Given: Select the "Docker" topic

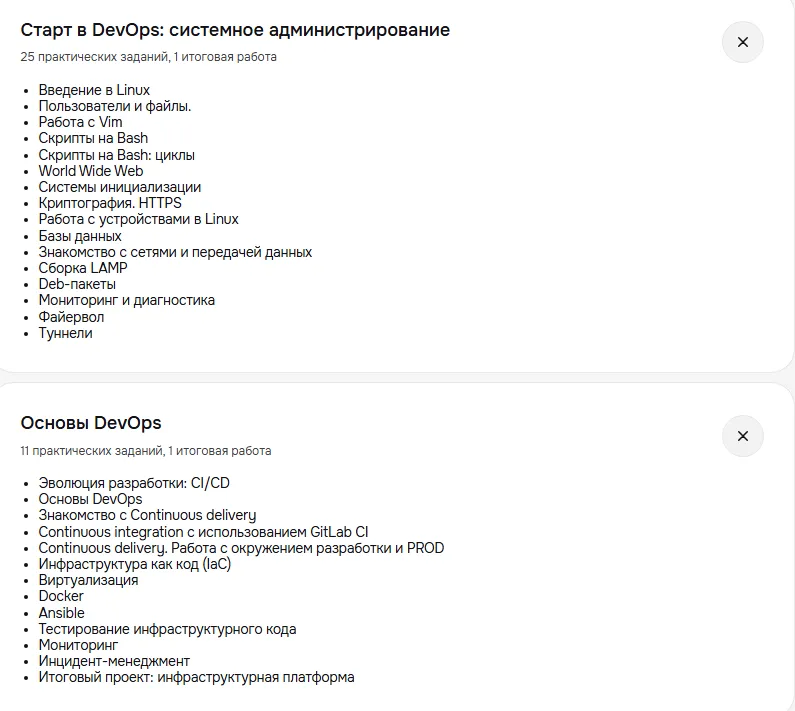Looking at the screenshot, I should [x=61, y=596].
